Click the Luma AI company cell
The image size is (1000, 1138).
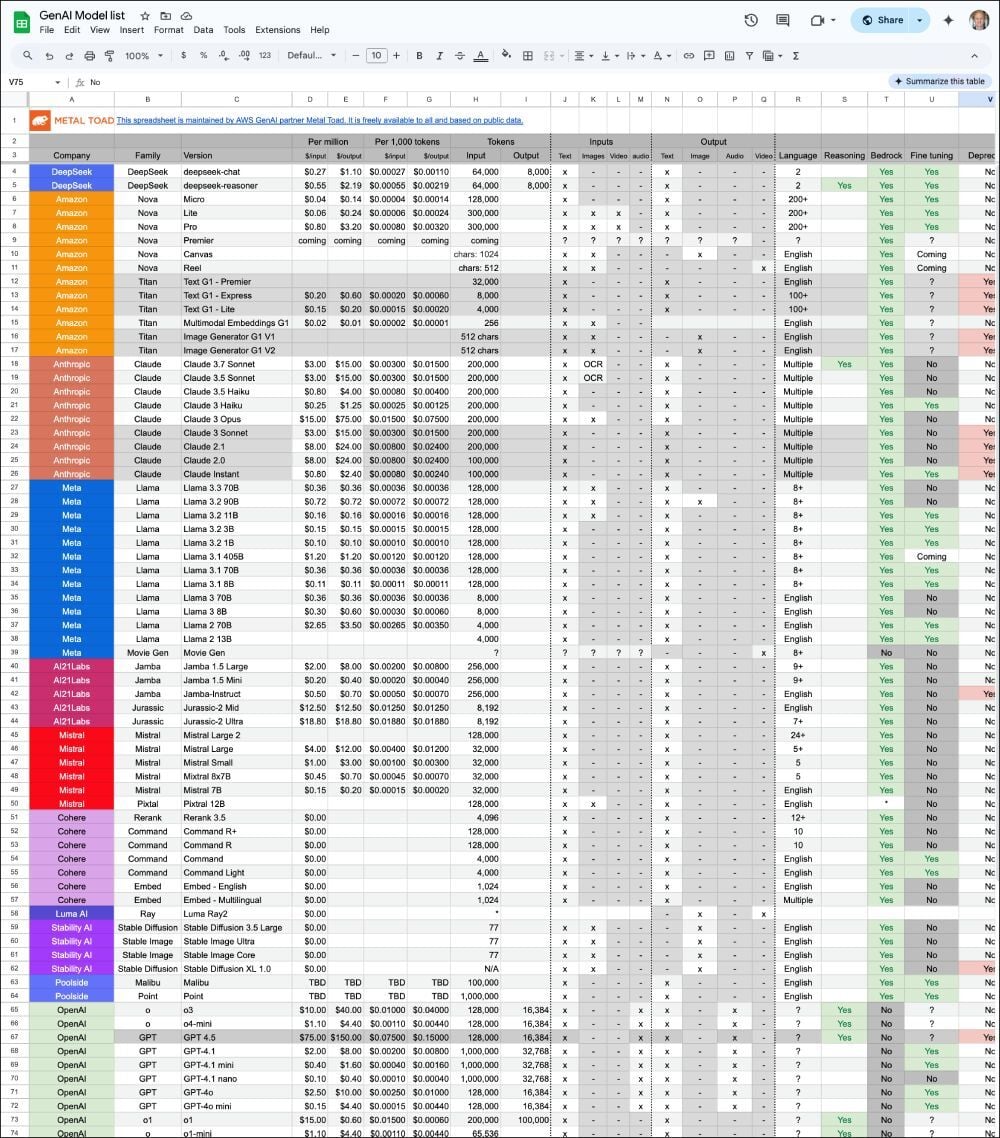72,914
